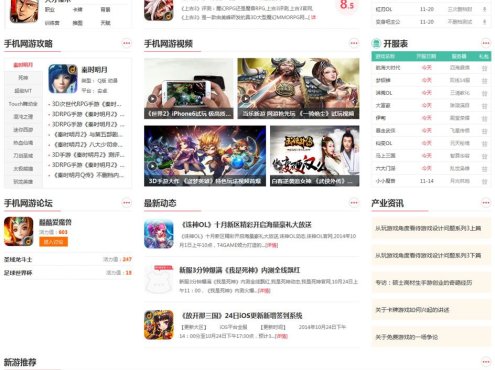The image size is (495, 370).
Task: Select the 死神 guide tab
Action: pyautogui.click(x=23, y=78)
